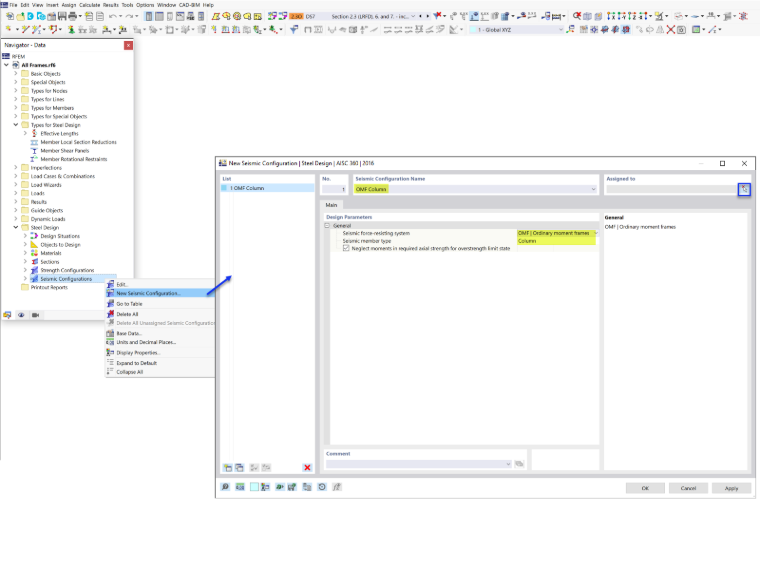The image size is (760, 570).
Task: Click the view in X direction icon
Action: click(611, 16)
